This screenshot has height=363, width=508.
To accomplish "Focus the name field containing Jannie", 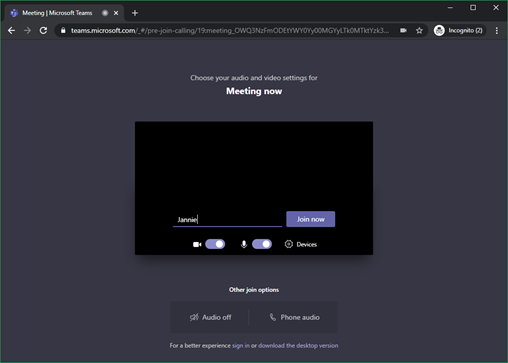I will (227, 219).
